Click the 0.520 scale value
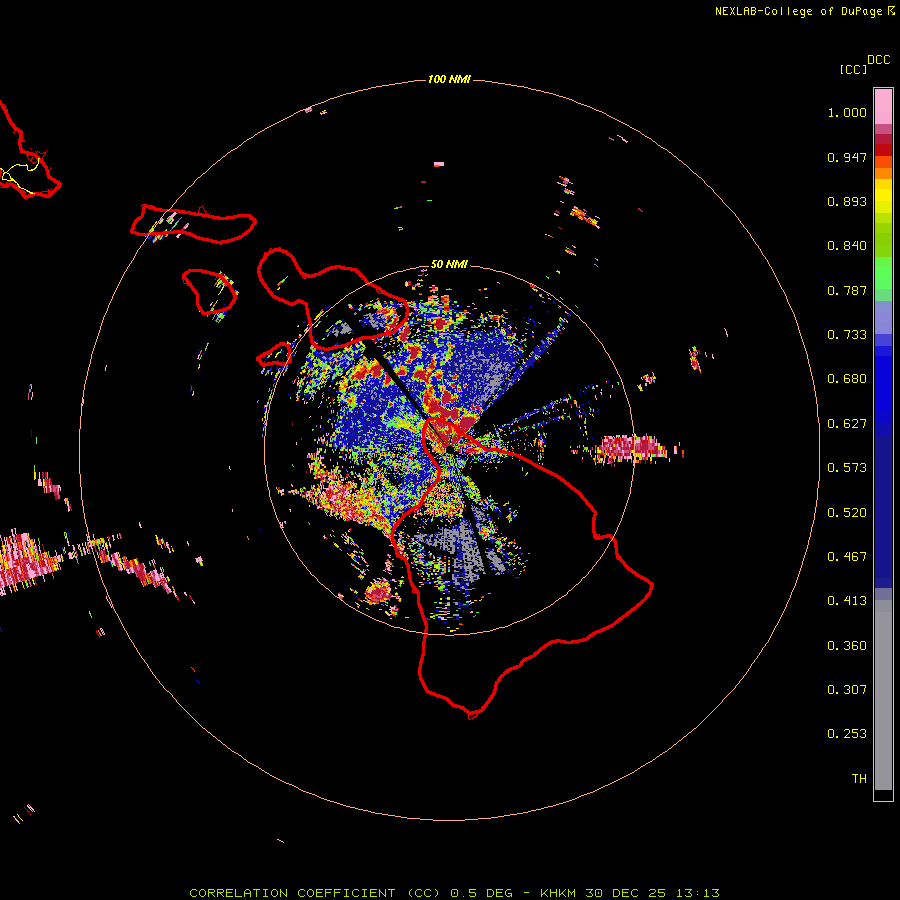The height and width of the screenshot is (900, 900). coord(847,513)
